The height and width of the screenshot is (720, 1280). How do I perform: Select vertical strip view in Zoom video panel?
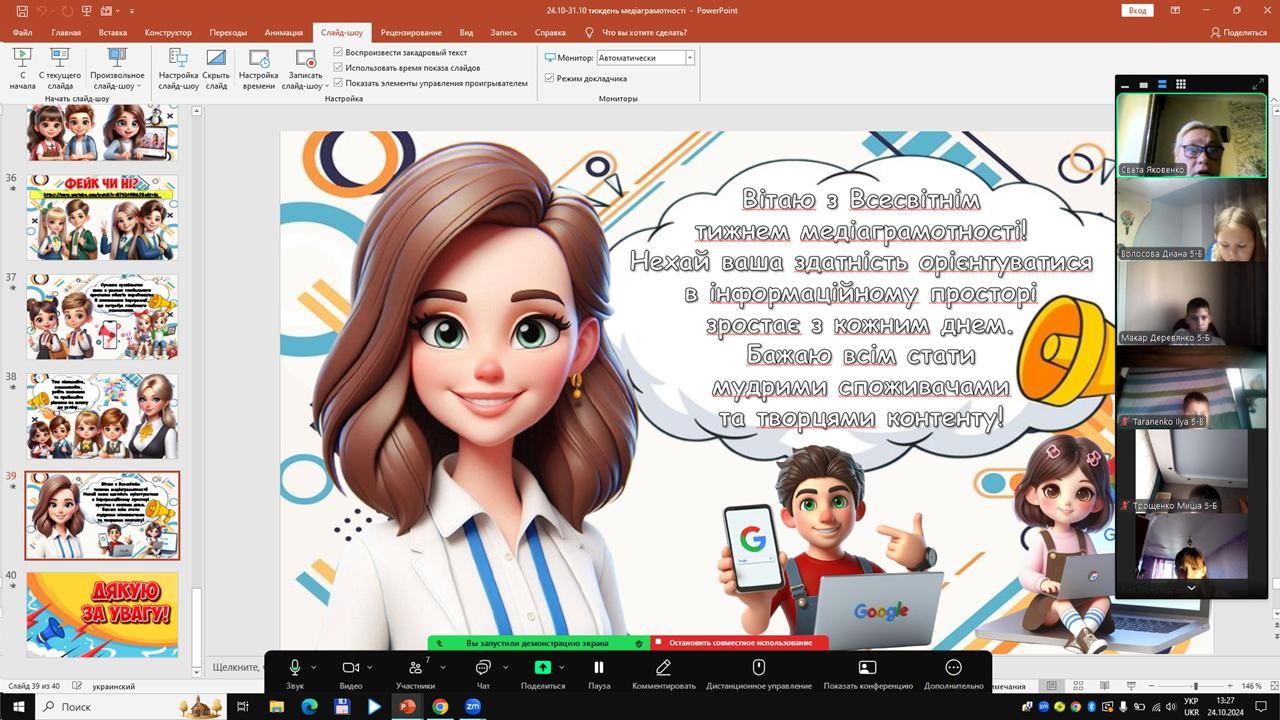(x=1162, y=85)
